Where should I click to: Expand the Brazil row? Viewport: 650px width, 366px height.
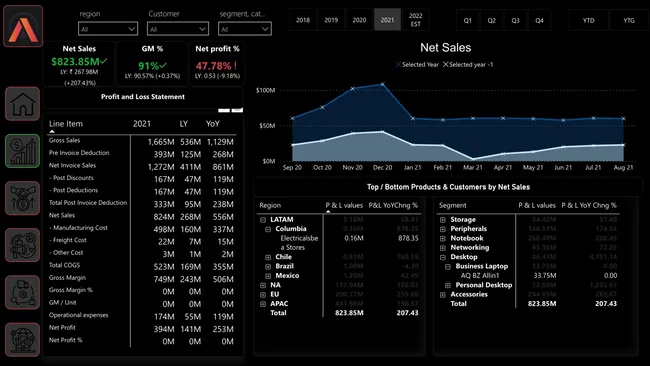click(x=268, y=267)
